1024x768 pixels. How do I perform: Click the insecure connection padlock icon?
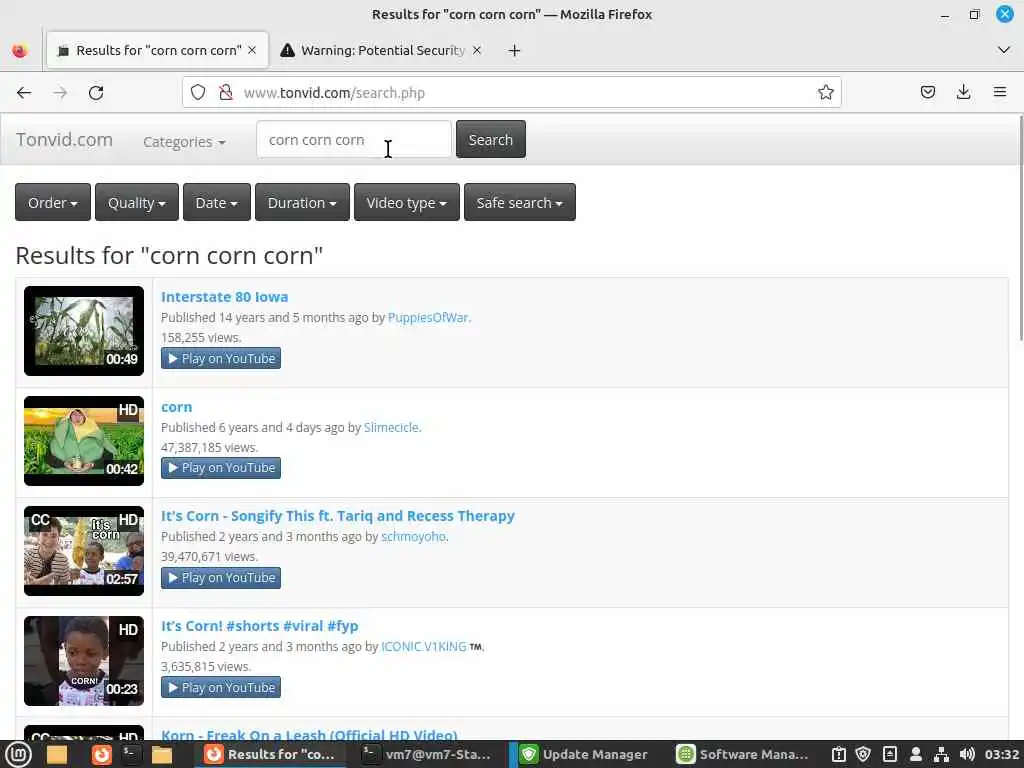[x=225, y=93]
